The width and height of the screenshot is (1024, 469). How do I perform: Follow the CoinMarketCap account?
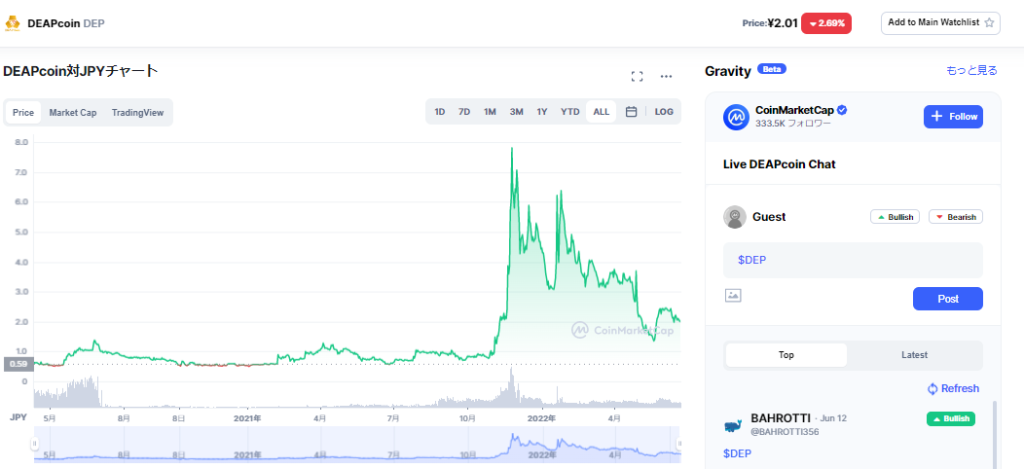click(x=953, y=117)
